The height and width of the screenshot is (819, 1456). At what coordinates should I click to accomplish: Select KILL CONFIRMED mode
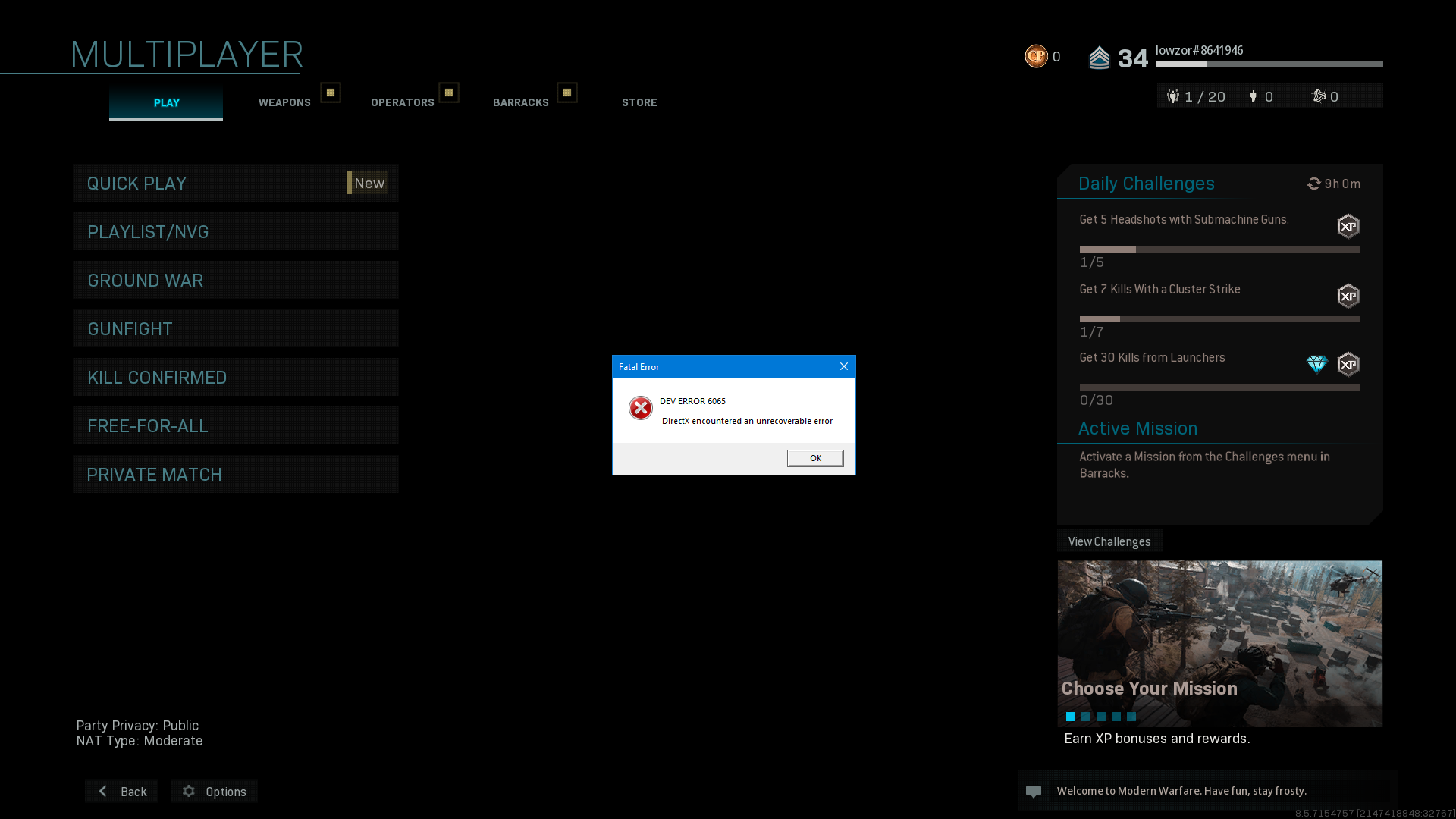[236, 377]
